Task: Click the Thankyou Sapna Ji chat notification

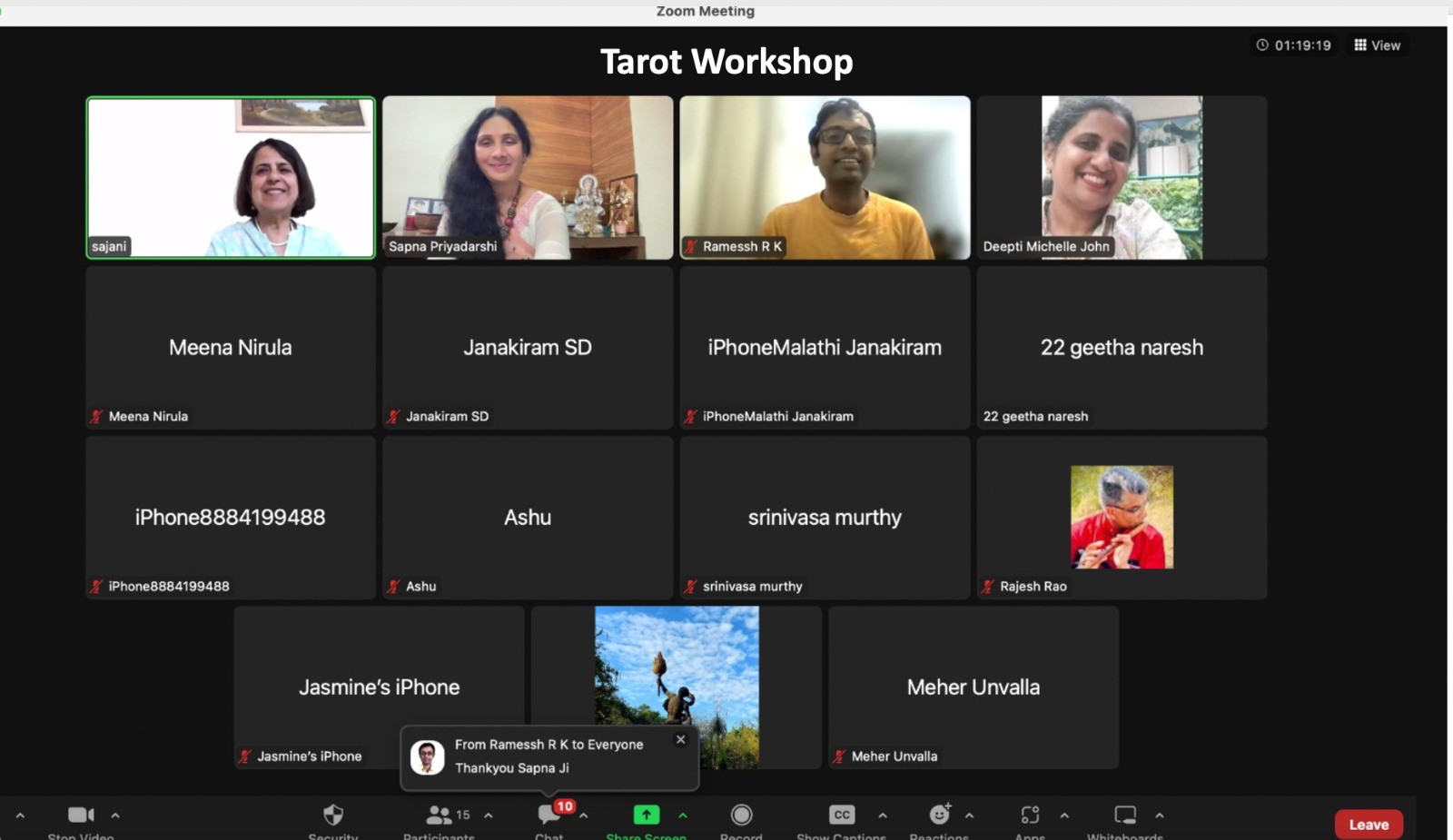Action: [x=549, y=757]
